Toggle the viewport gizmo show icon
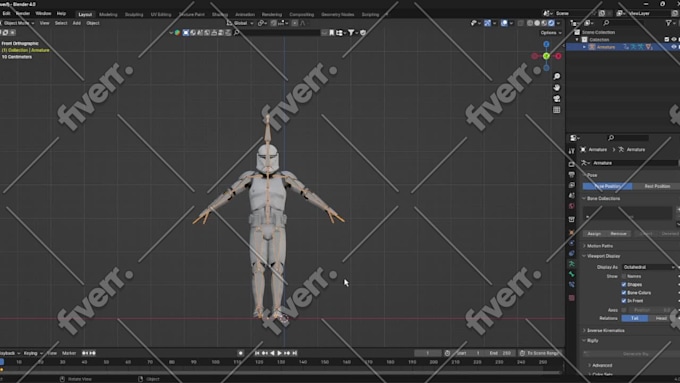Image resolution: width=680 pixels, height=383 pixels. point(487,23)
